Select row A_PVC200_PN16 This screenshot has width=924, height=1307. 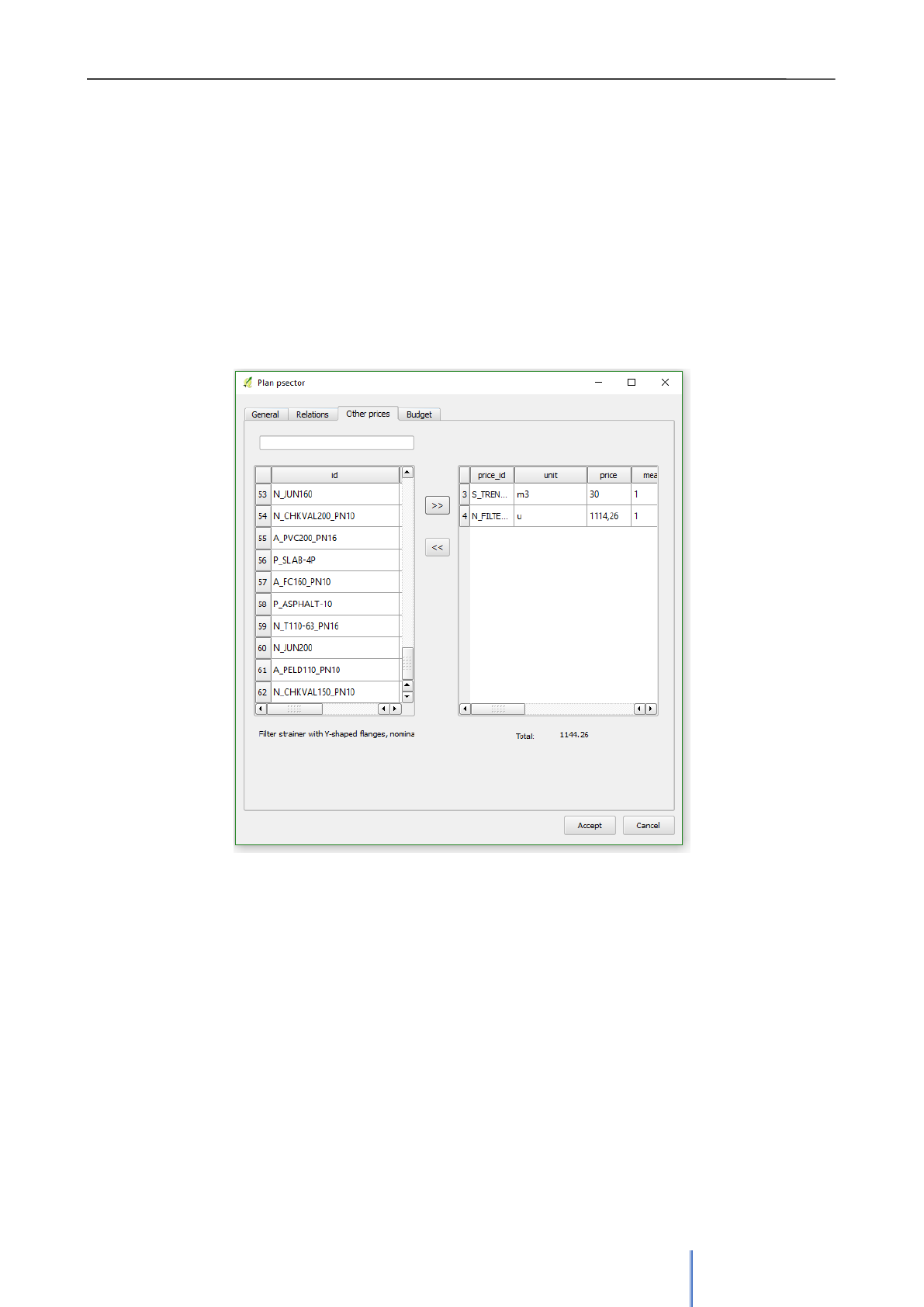(x=335, y=538)
